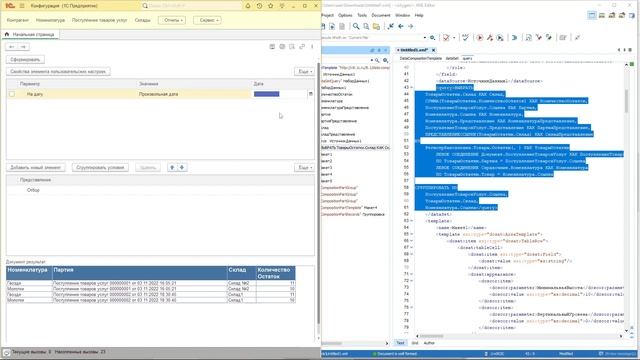
Task: Select the first perspective icon at XML editor top right
Action: click(592, 15)
